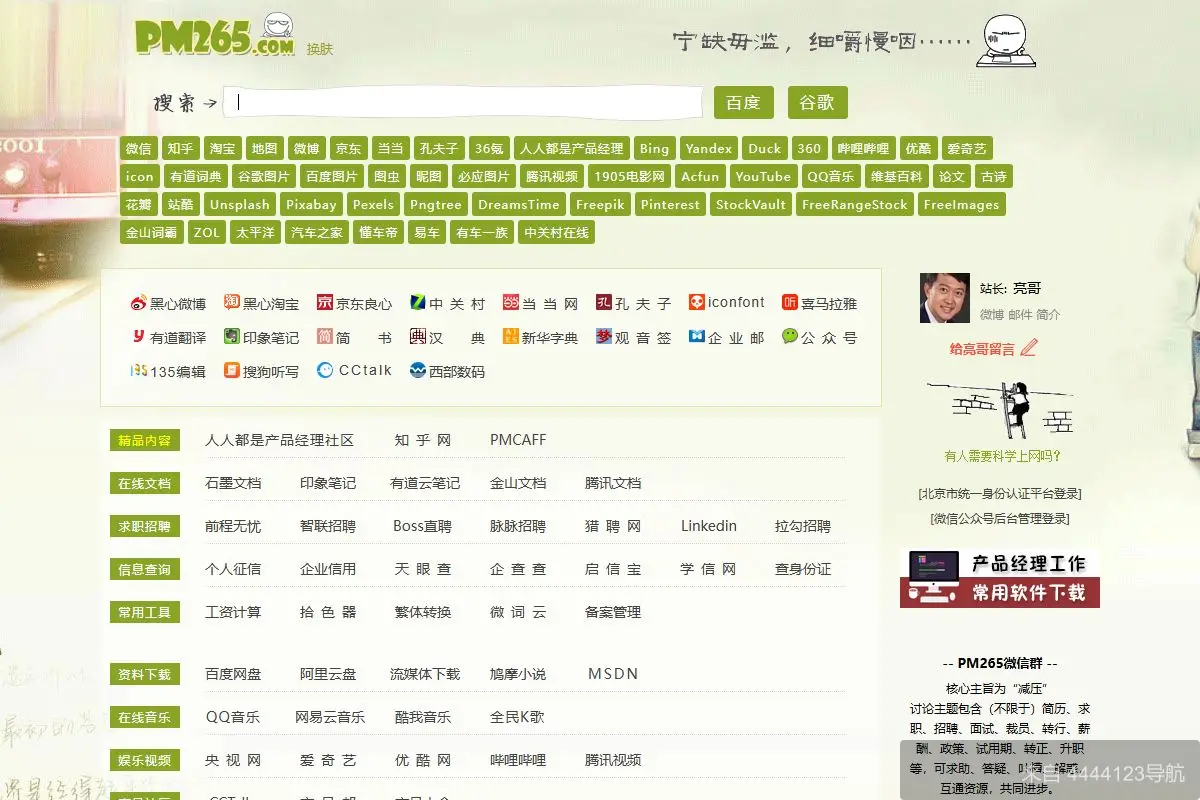Click the Evernote elephant icon beside 印象笔记
1200x800 pixels.
coord(228,337)
